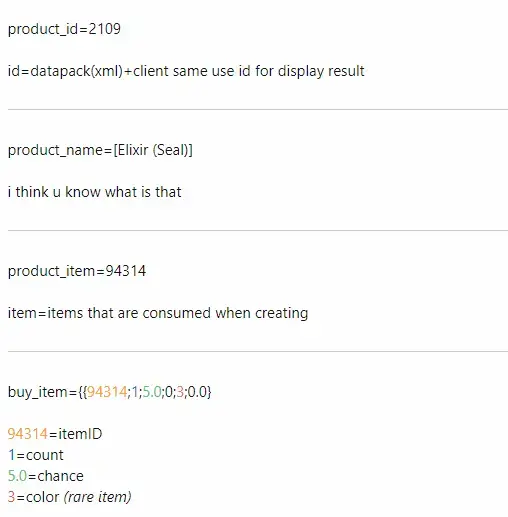Screen dimensions: 508x517
Task: Click the red 3 in buy_item value
Action: pos(180,392)
